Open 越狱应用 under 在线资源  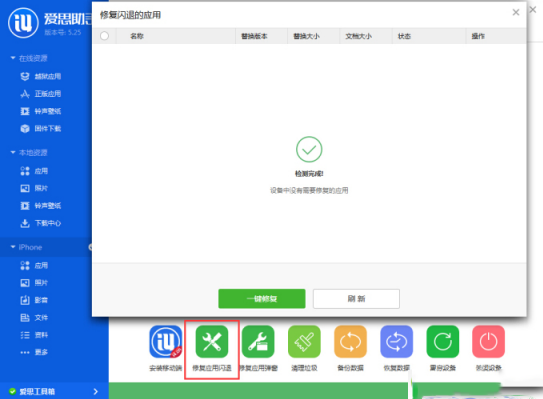pos(41,76)
